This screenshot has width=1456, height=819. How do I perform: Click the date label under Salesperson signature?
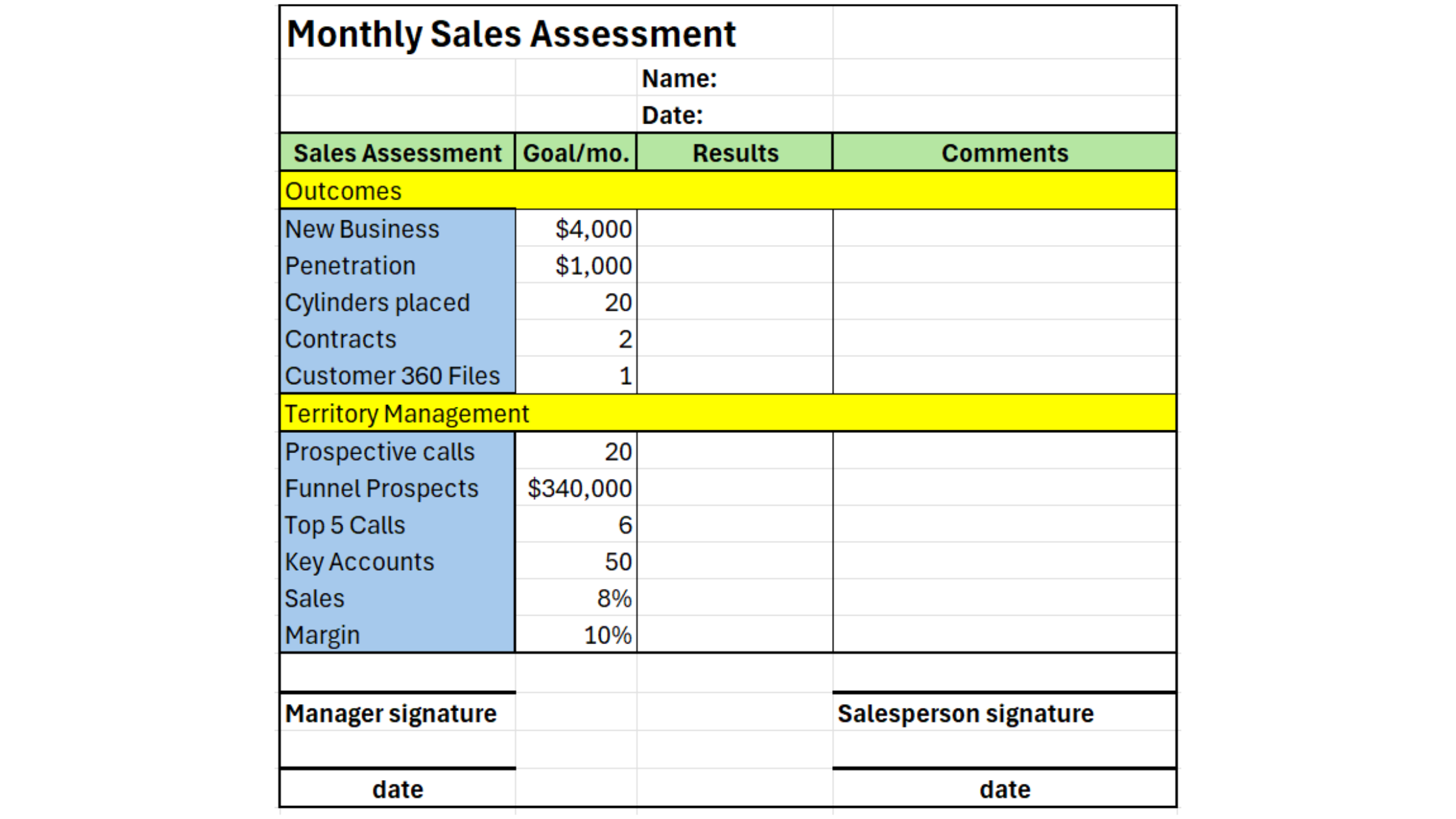tap(1005, 789)
